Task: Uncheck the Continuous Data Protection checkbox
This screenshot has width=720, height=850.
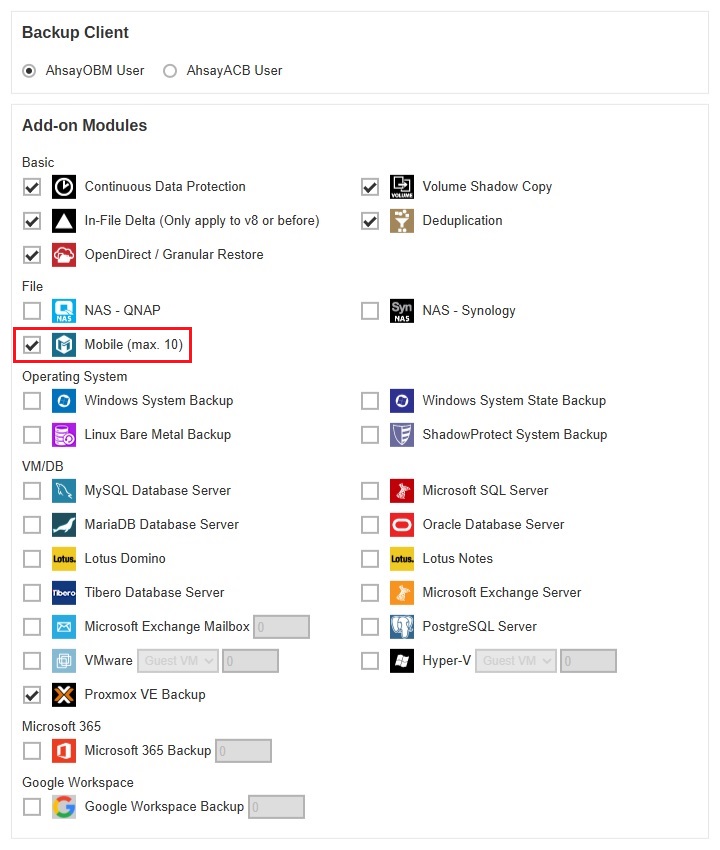Action: click(x=32, y=187)
